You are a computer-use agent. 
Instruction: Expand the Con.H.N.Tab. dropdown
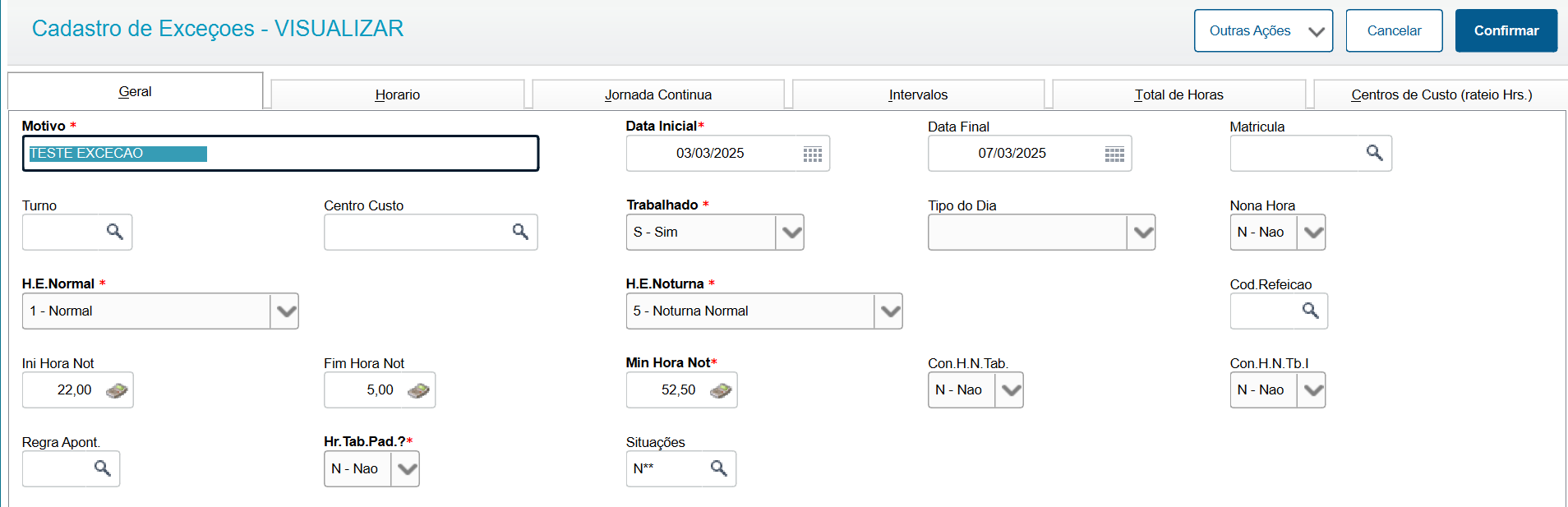pyautogui.click(x=1009, y=390)
